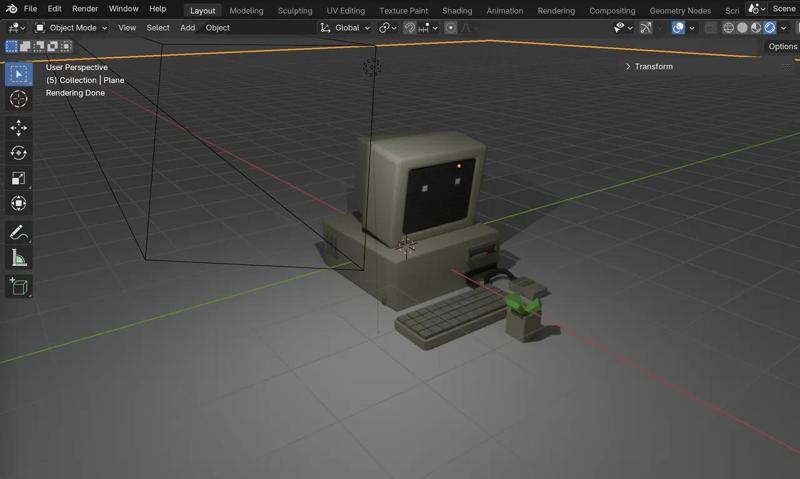
Task: Open the editor type selector dropdown
Action: [x=16, y=28]
